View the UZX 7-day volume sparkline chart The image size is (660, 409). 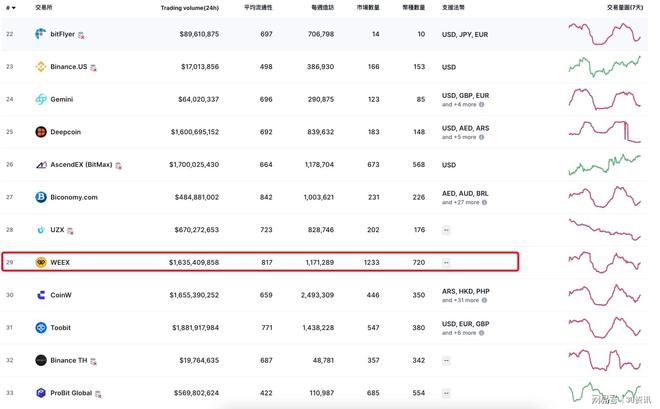[x=604, y=229]
